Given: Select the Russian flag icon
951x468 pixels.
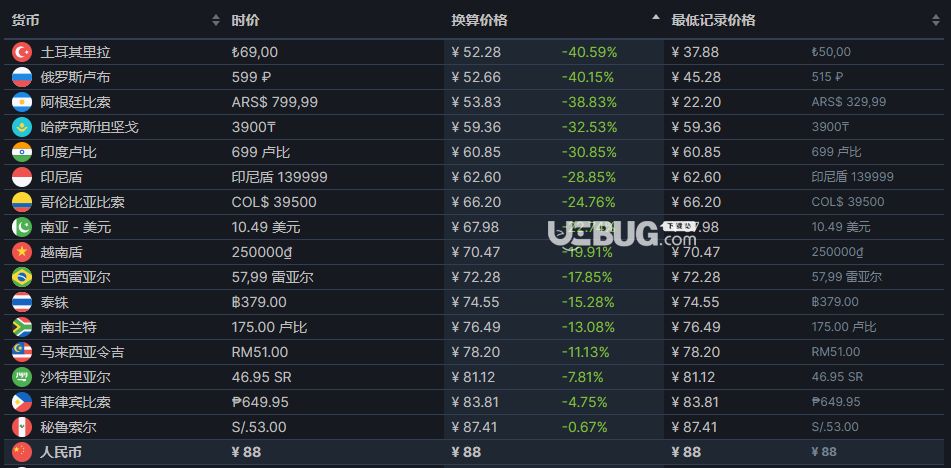Looking at the screenshot, I should 22,77.
